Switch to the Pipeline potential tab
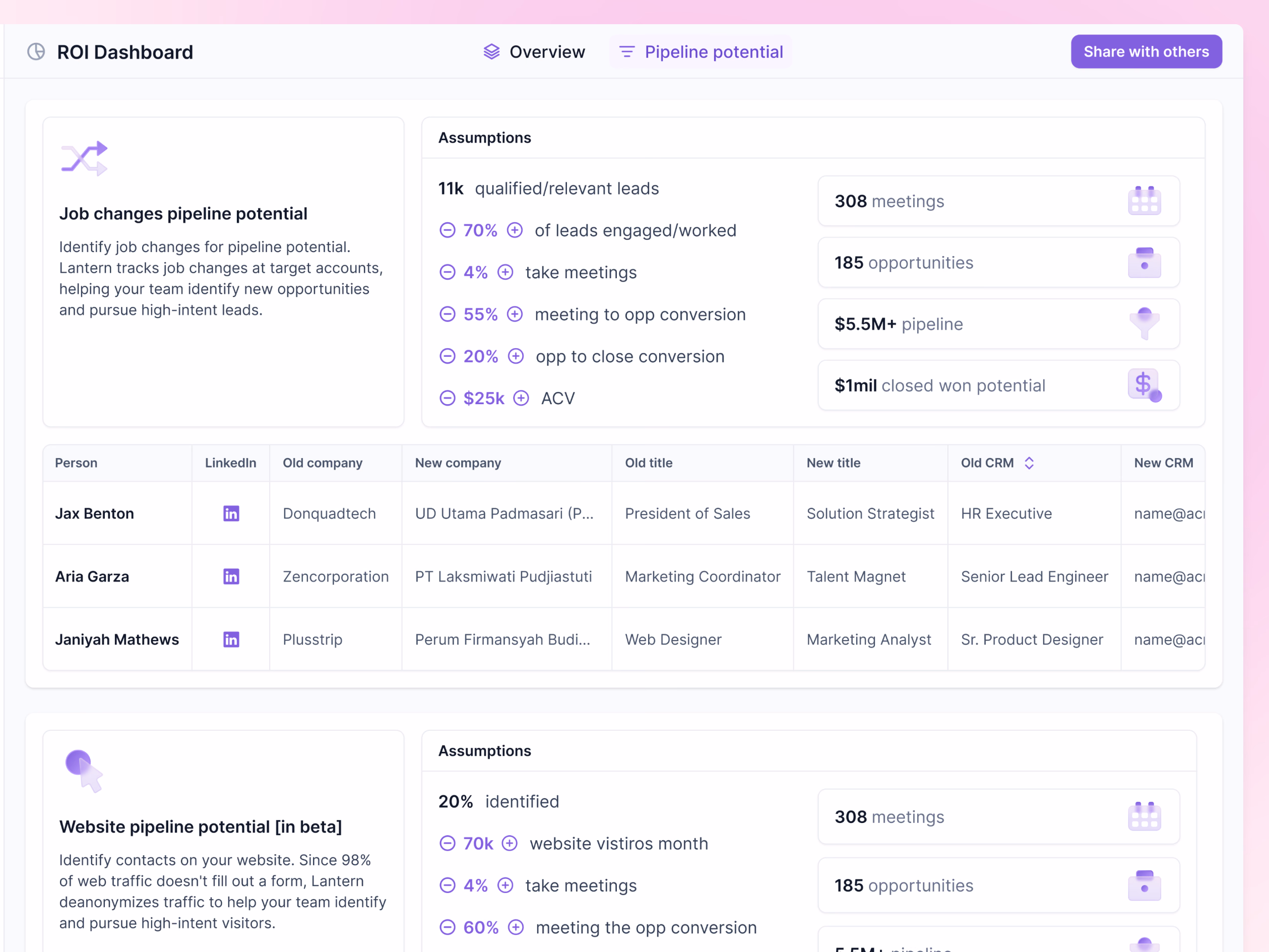Screen dimensions: 1269x952 (x=701, y=51)
